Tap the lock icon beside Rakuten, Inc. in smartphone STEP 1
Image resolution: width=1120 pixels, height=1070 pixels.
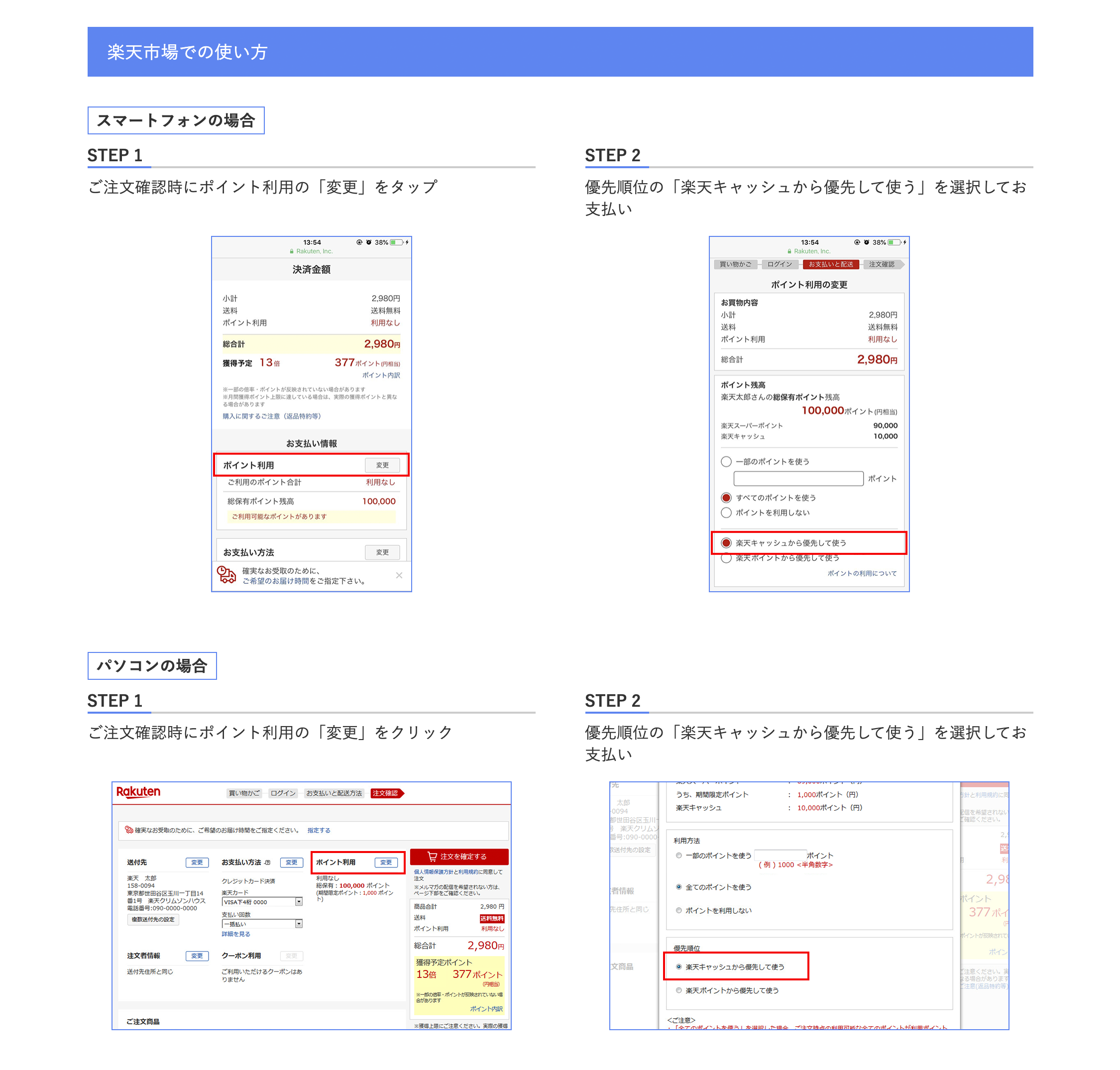tap(292, 251)
